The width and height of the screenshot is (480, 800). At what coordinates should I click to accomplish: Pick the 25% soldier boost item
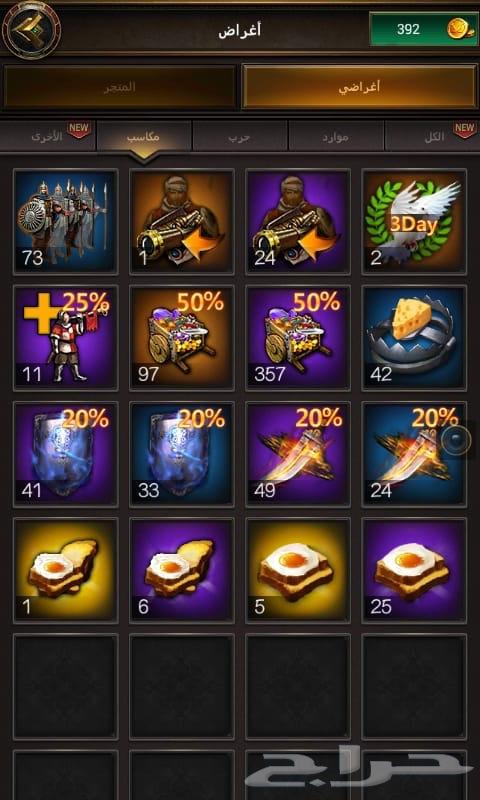point(66,338)
